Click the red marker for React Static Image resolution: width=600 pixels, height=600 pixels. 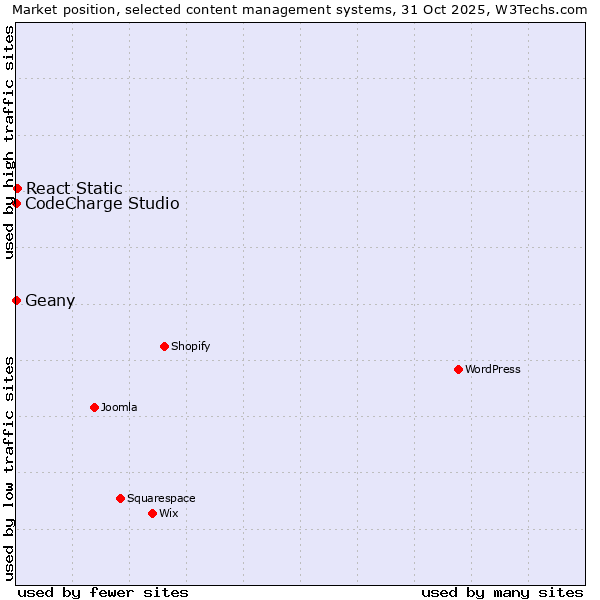[x=17, y=188]
